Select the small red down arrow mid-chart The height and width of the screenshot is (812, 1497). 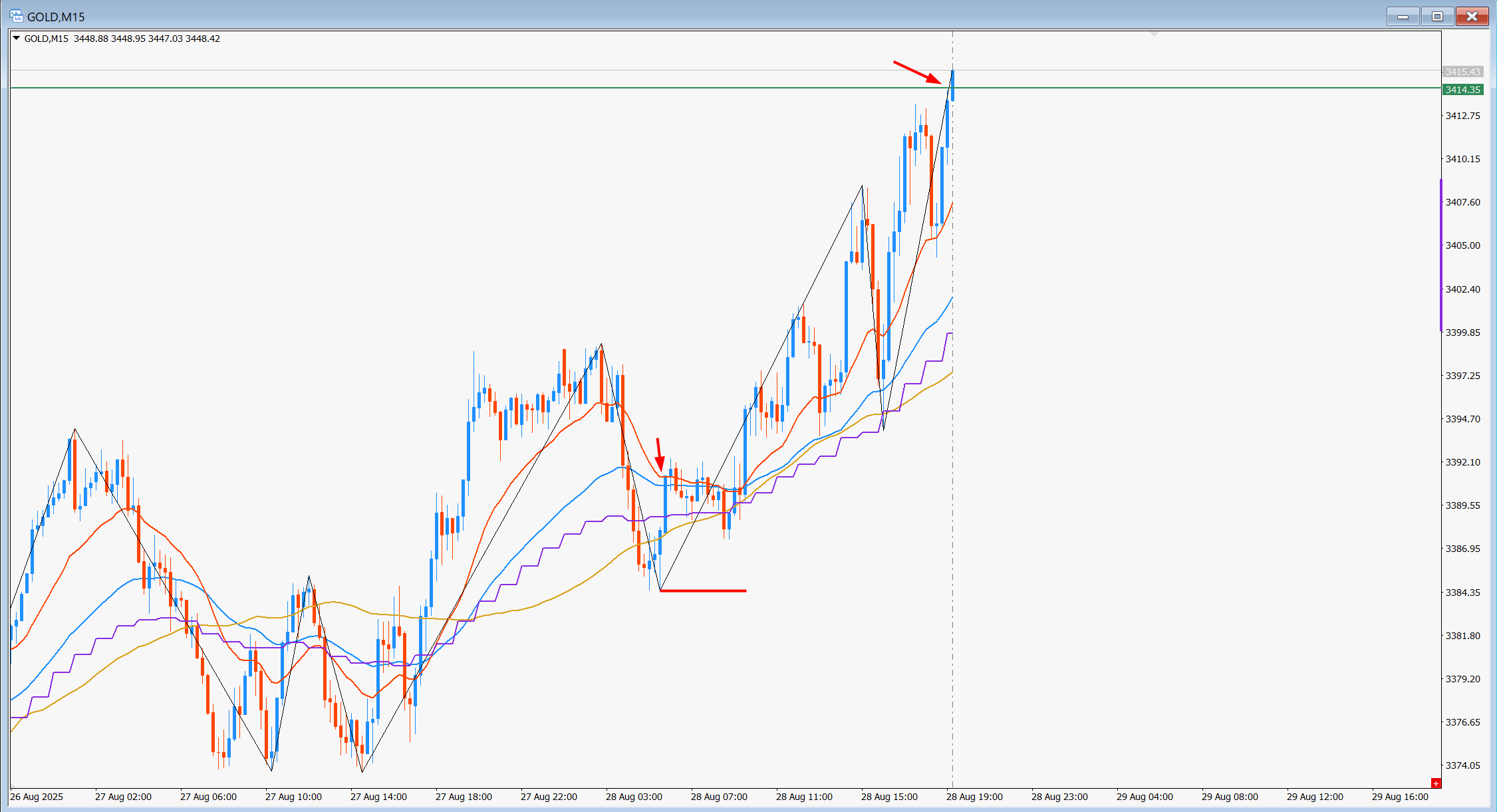pyautogui.click(x=659, y=454)
